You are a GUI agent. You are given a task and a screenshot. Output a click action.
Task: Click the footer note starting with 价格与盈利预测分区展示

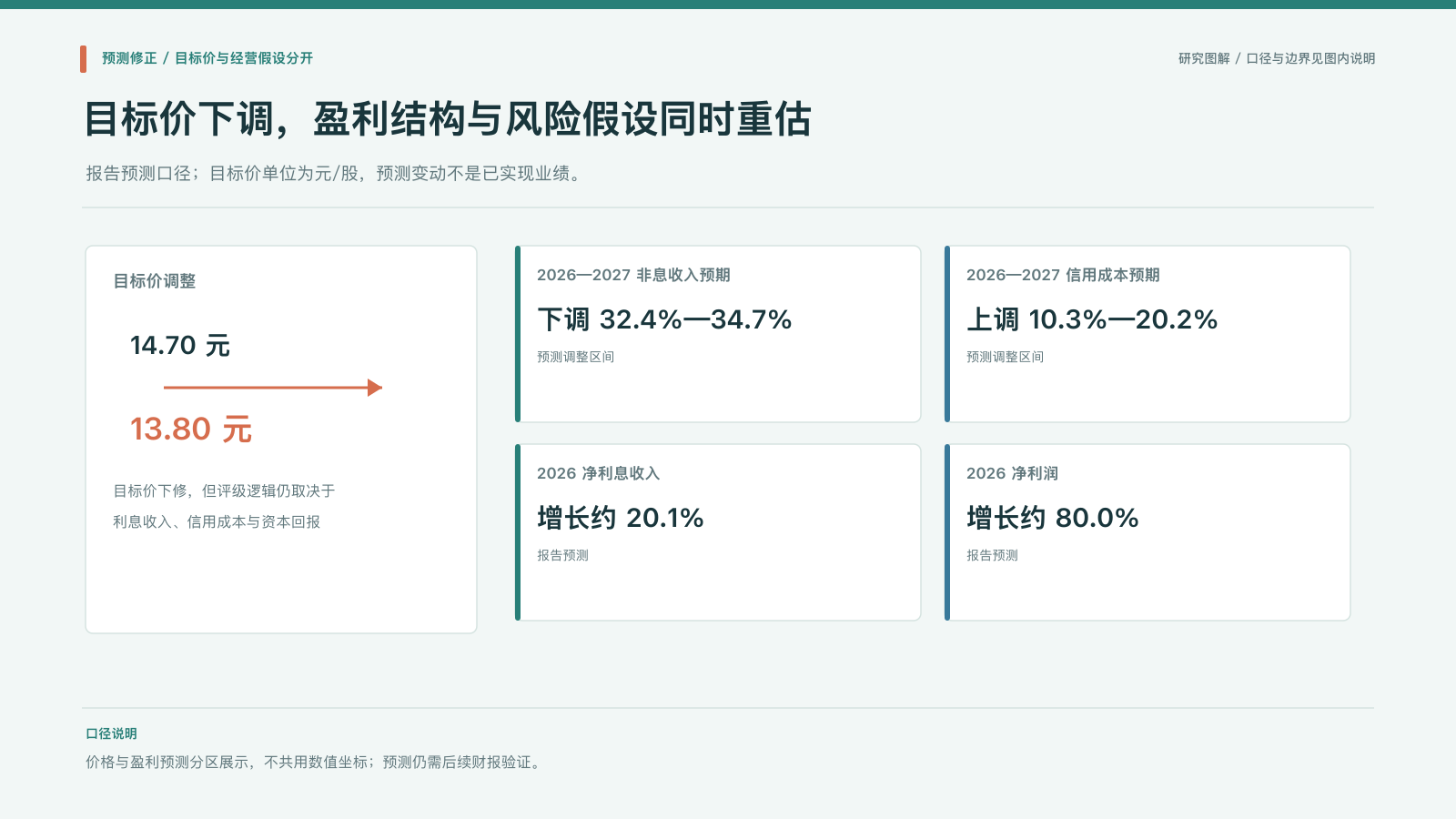coord(315,762)
